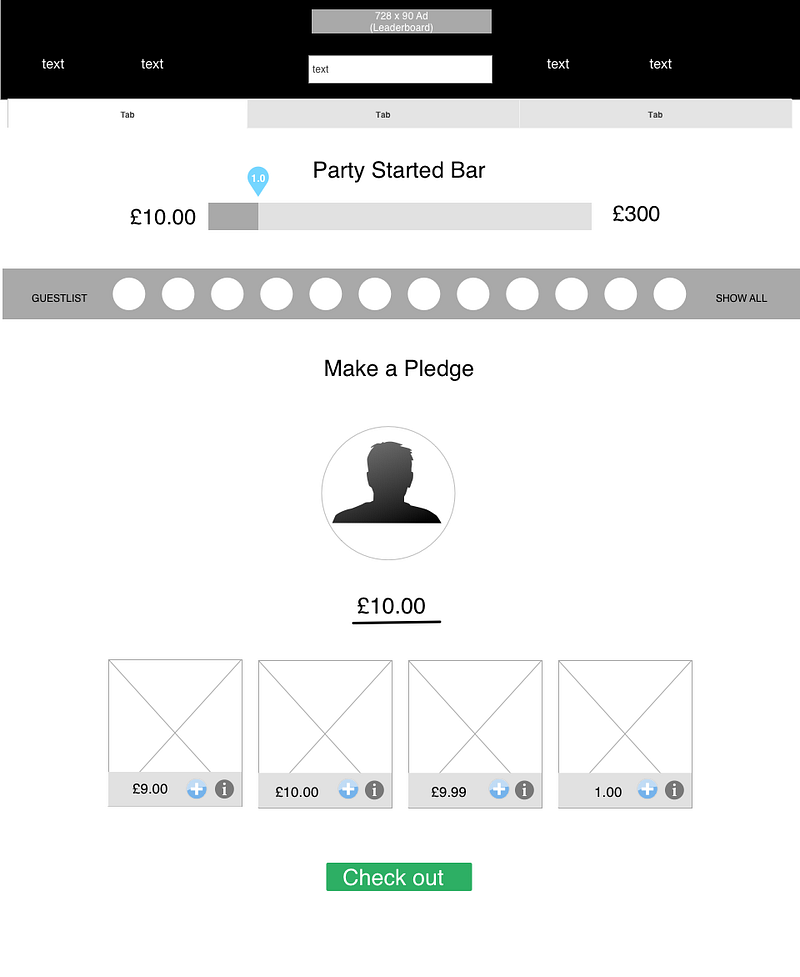Click the blue 1.0 progress marker

pos(258,180)
